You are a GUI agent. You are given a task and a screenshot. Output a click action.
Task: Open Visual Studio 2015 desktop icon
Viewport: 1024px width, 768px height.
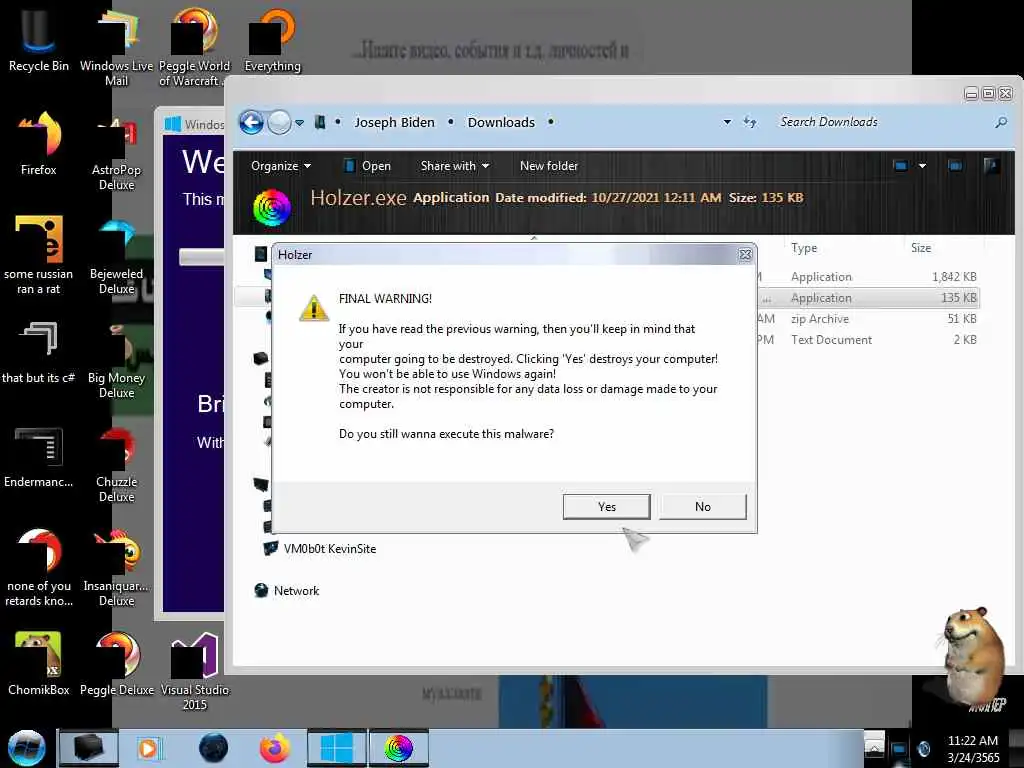194,671
